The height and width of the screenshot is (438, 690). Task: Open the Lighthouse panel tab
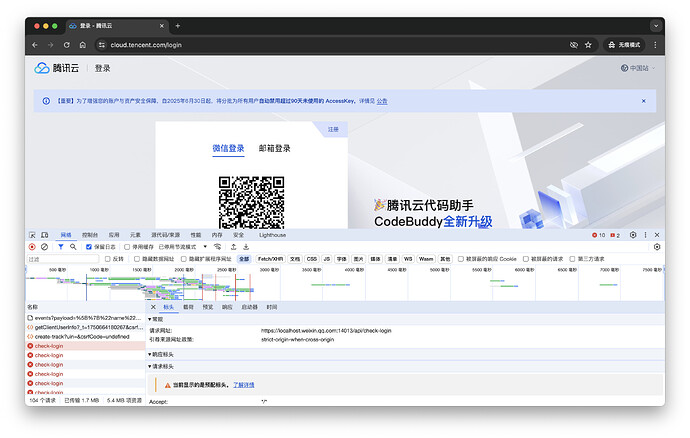tap(272, 235)
